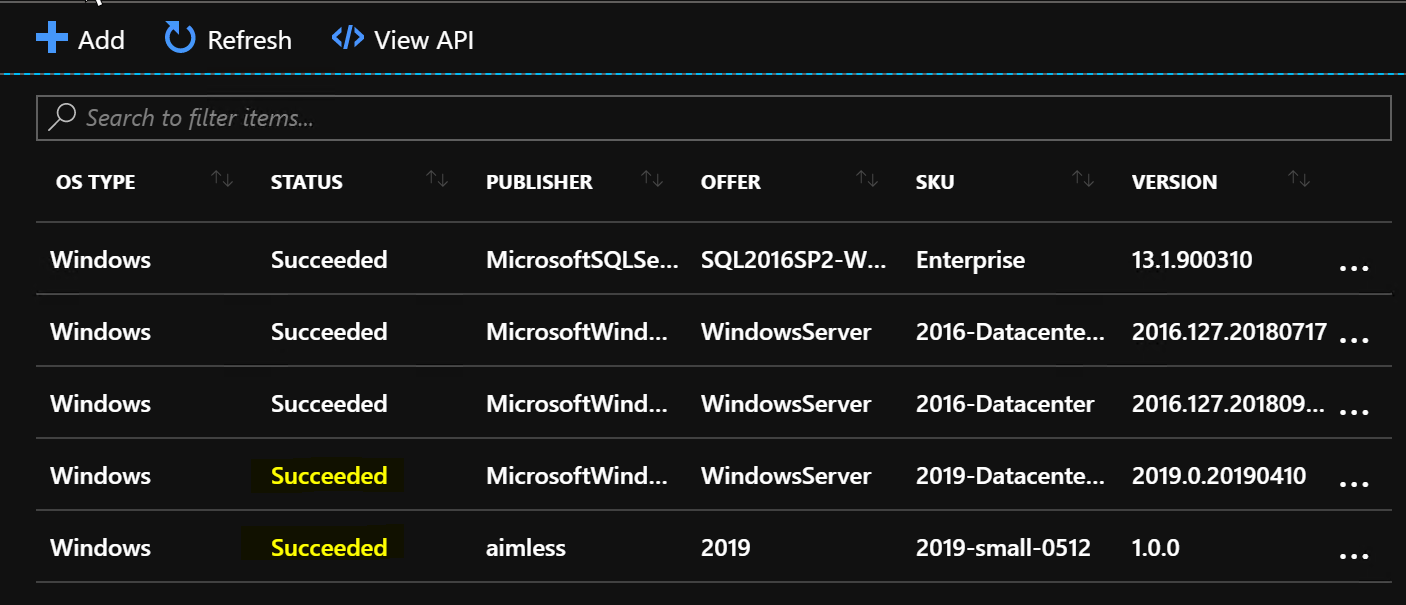This screenshot has width=1406, height=605.
Task: Sort by SKU column arrows
Action: click(1083, 180)
